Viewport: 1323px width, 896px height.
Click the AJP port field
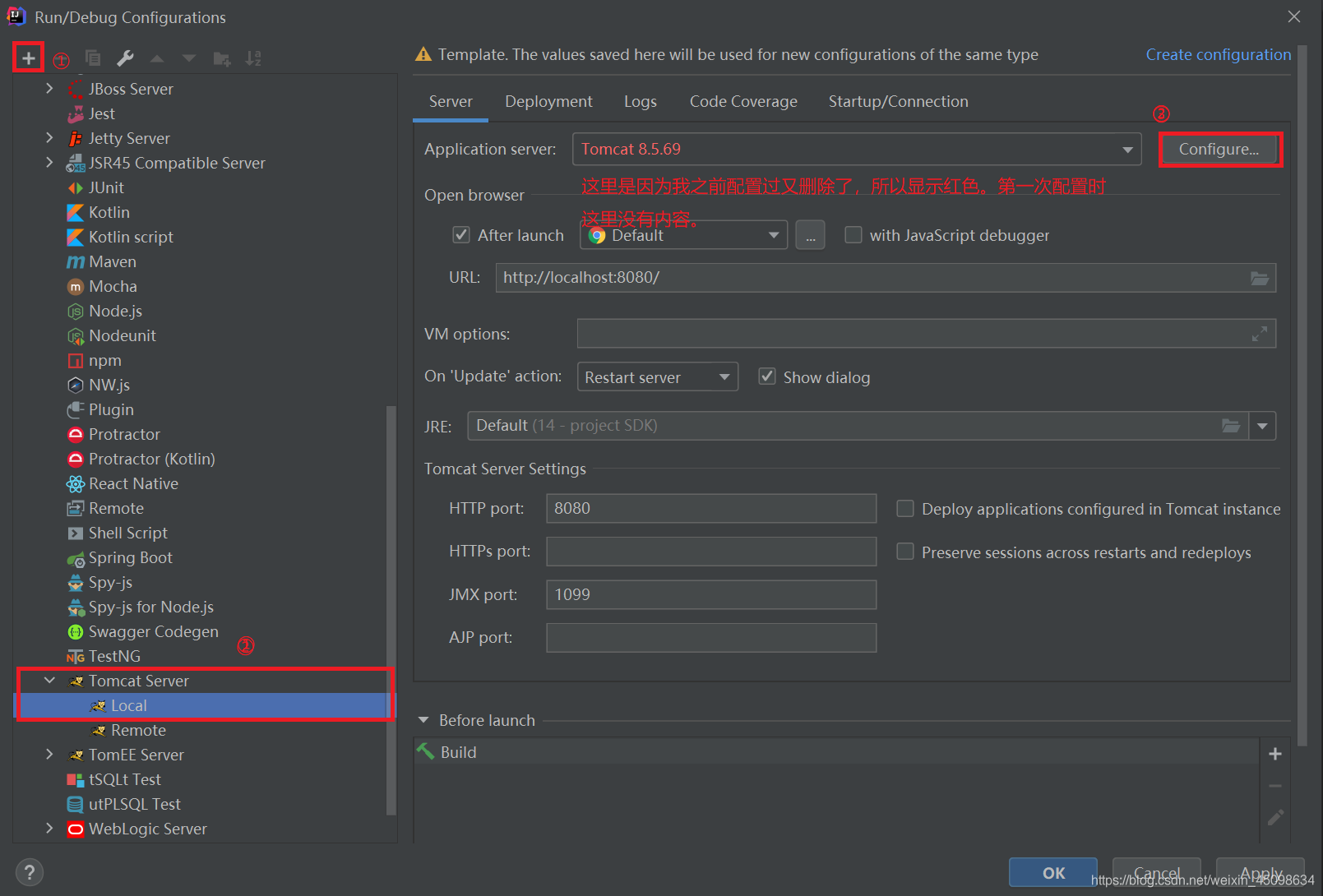coord(711,637)
